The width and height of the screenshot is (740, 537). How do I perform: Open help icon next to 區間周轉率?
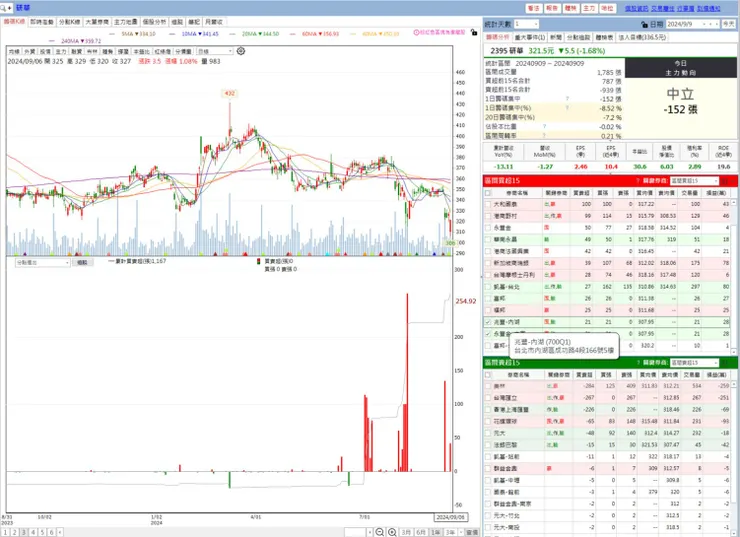[x=544, y=135]
